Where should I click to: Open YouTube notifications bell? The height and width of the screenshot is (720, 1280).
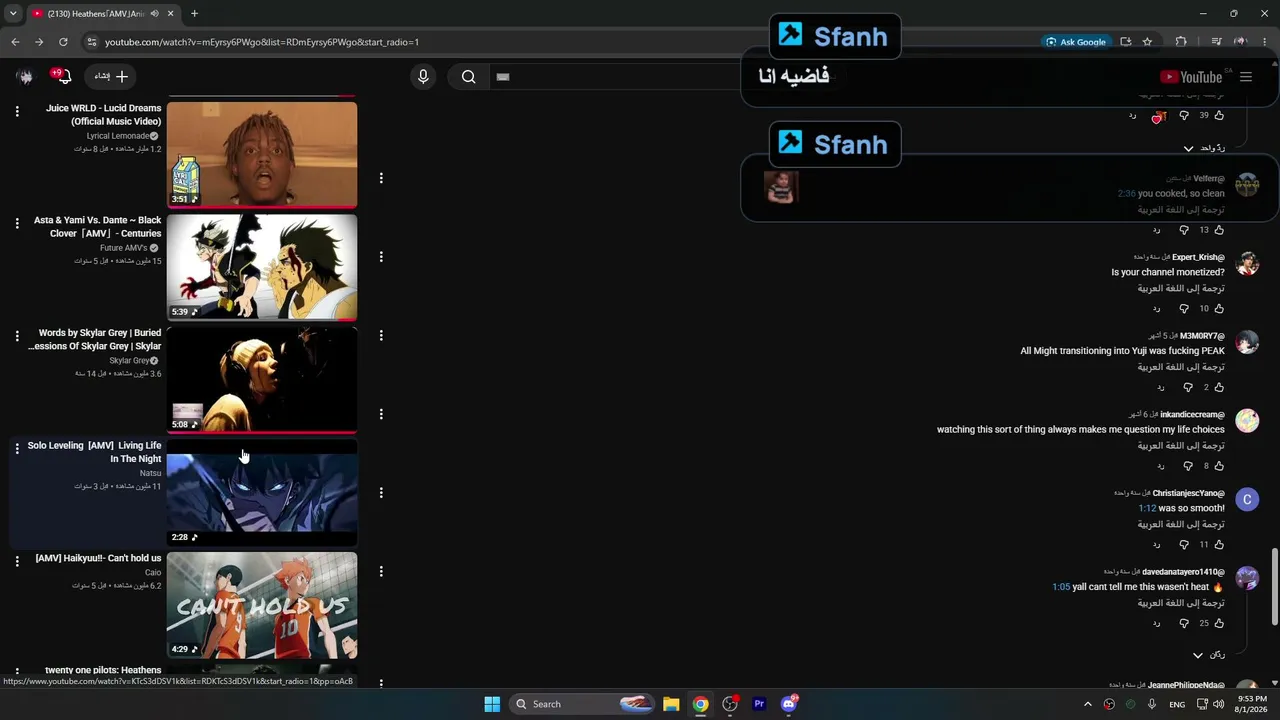point(63,77)
